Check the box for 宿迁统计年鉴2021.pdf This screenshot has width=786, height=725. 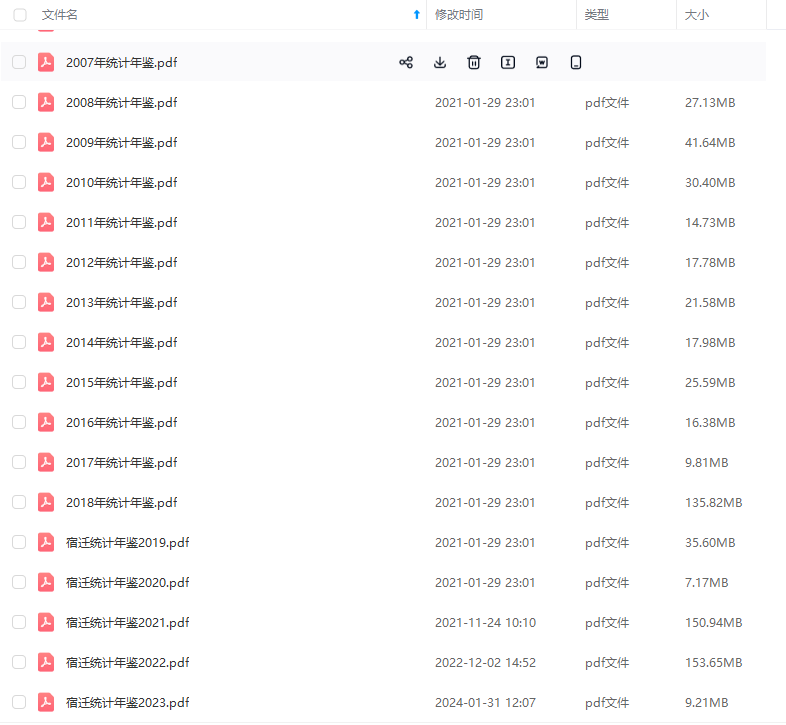click(x=19, y=622)
